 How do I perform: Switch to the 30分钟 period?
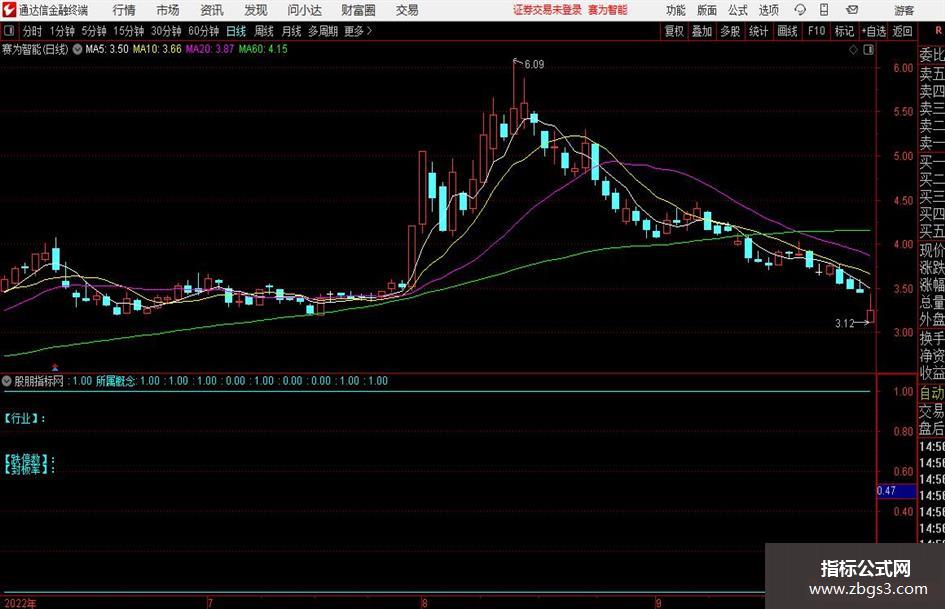click(166, 31)
